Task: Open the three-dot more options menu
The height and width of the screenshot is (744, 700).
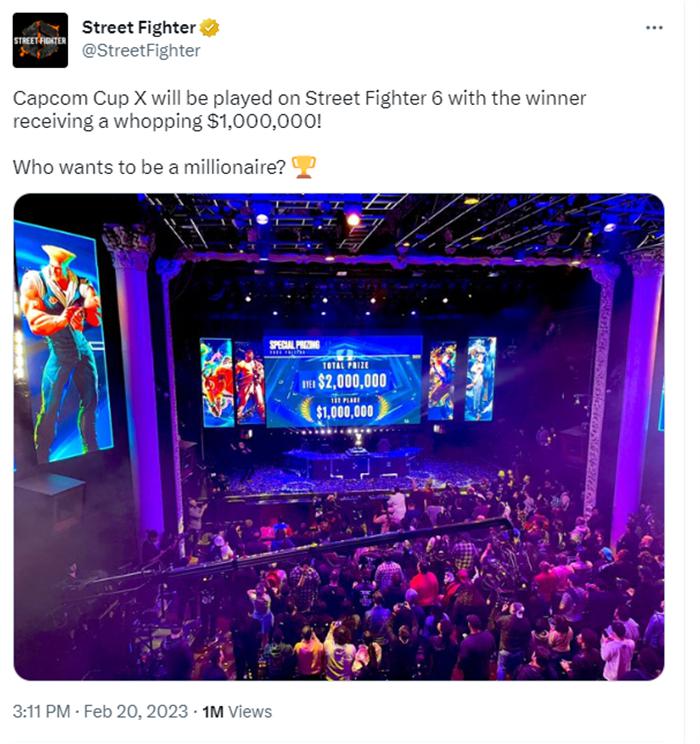Action: coord(654,28)
